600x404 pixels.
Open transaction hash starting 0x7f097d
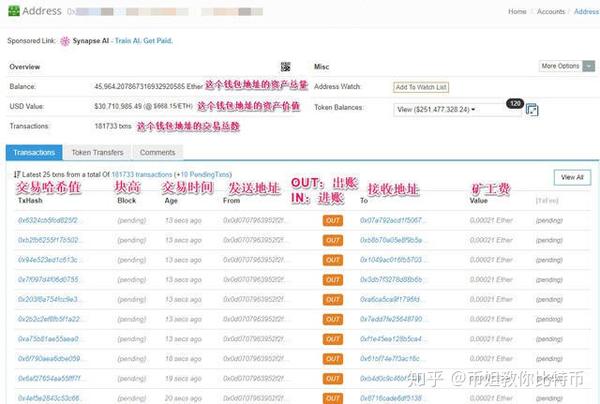48,280
